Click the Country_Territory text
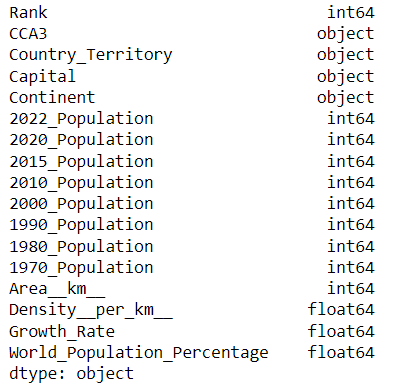This screenshot has height=390, width=402. 91,55
